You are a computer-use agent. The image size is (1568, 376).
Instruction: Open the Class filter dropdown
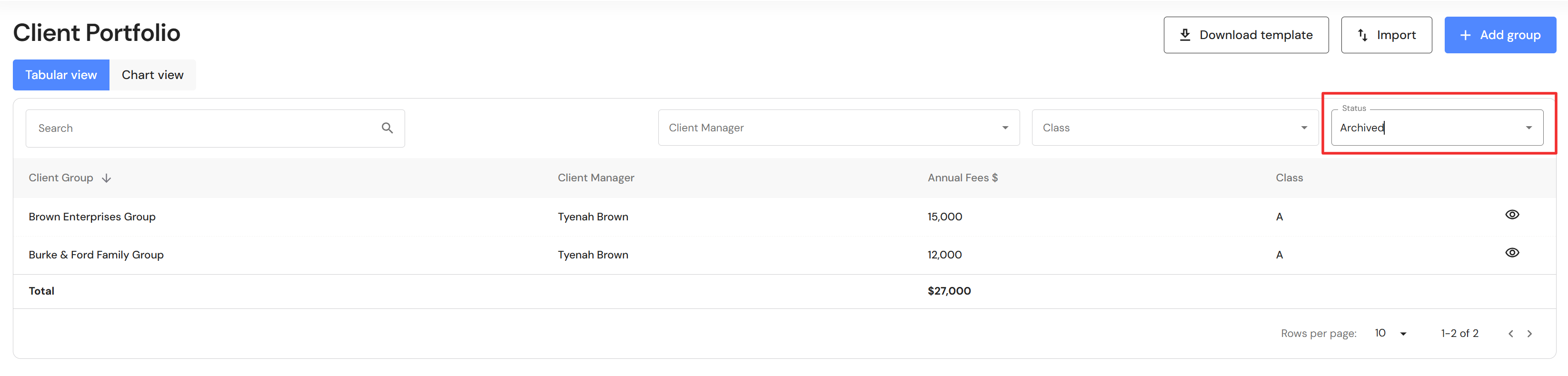(1175, 128)
